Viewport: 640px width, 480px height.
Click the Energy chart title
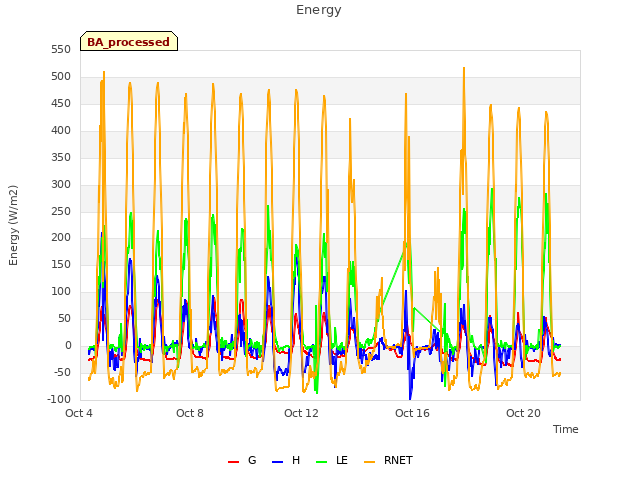(x=318, y=10)
